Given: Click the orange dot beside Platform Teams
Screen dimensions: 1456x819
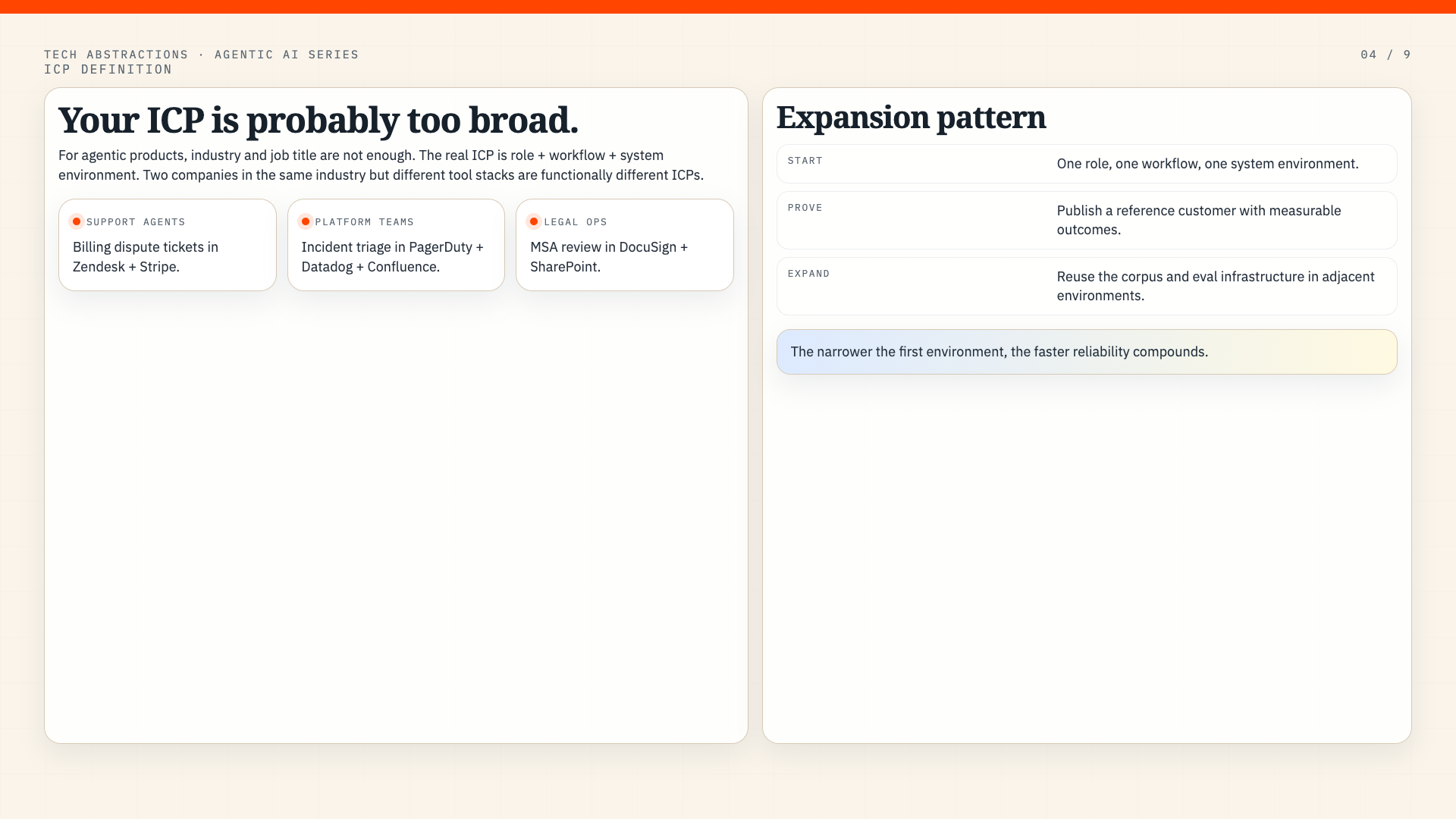Looking at the screenshot, I should point(306,221).
